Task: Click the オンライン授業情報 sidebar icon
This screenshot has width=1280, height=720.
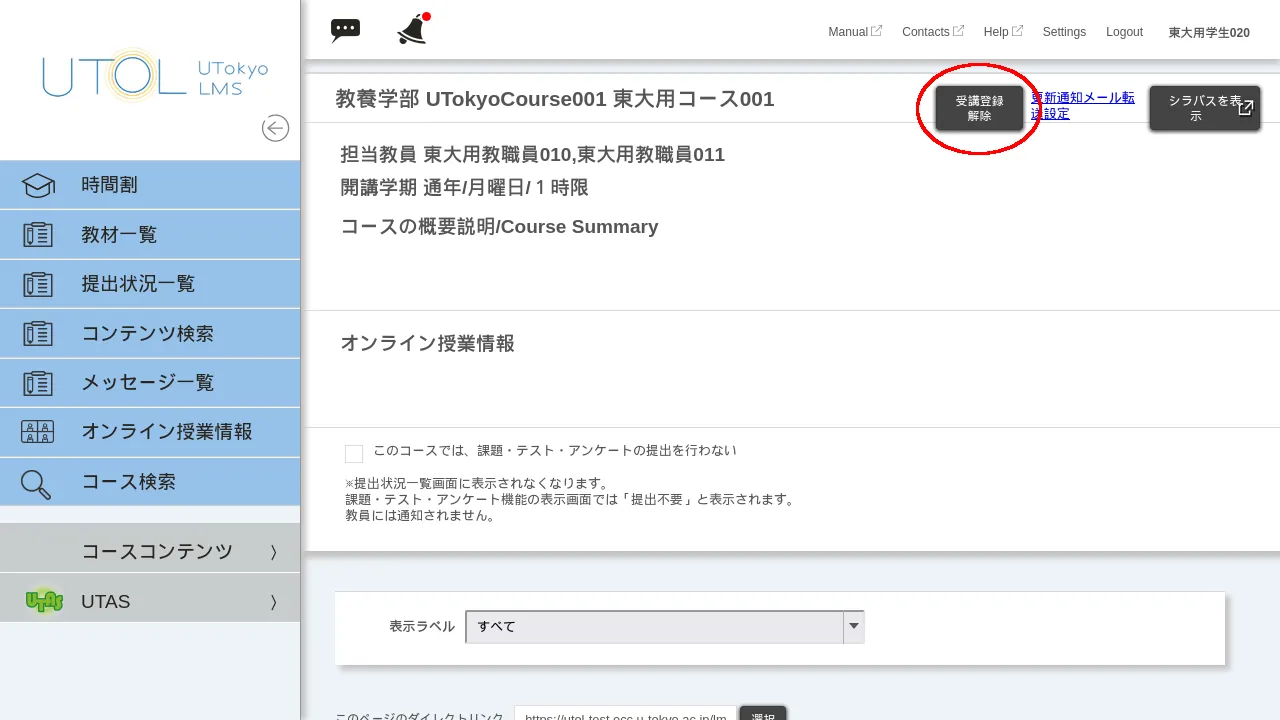Action: tap(38, 432)
